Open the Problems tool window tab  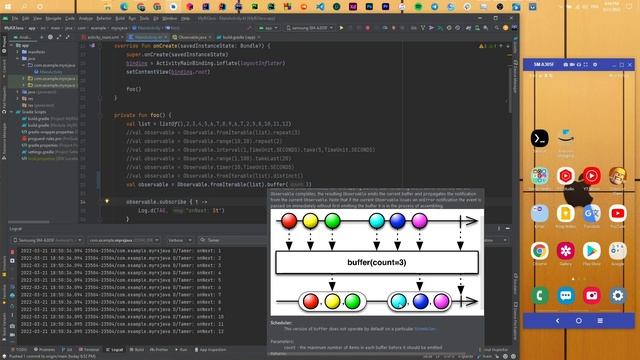[x=44, y=350]
